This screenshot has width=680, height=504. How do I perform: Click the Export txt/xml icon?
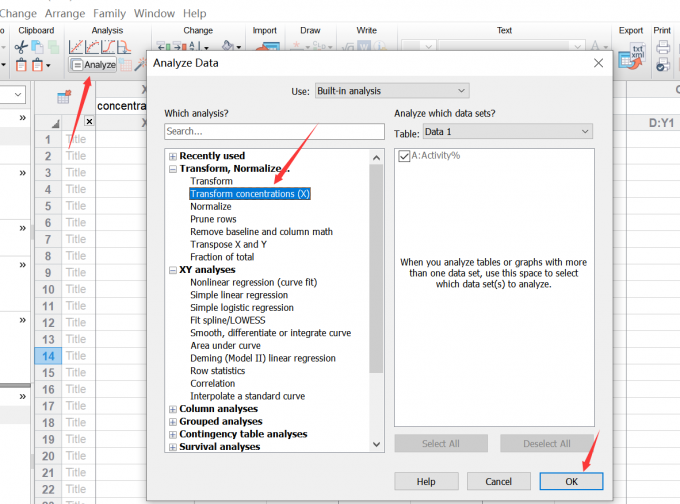coord(630,56)
